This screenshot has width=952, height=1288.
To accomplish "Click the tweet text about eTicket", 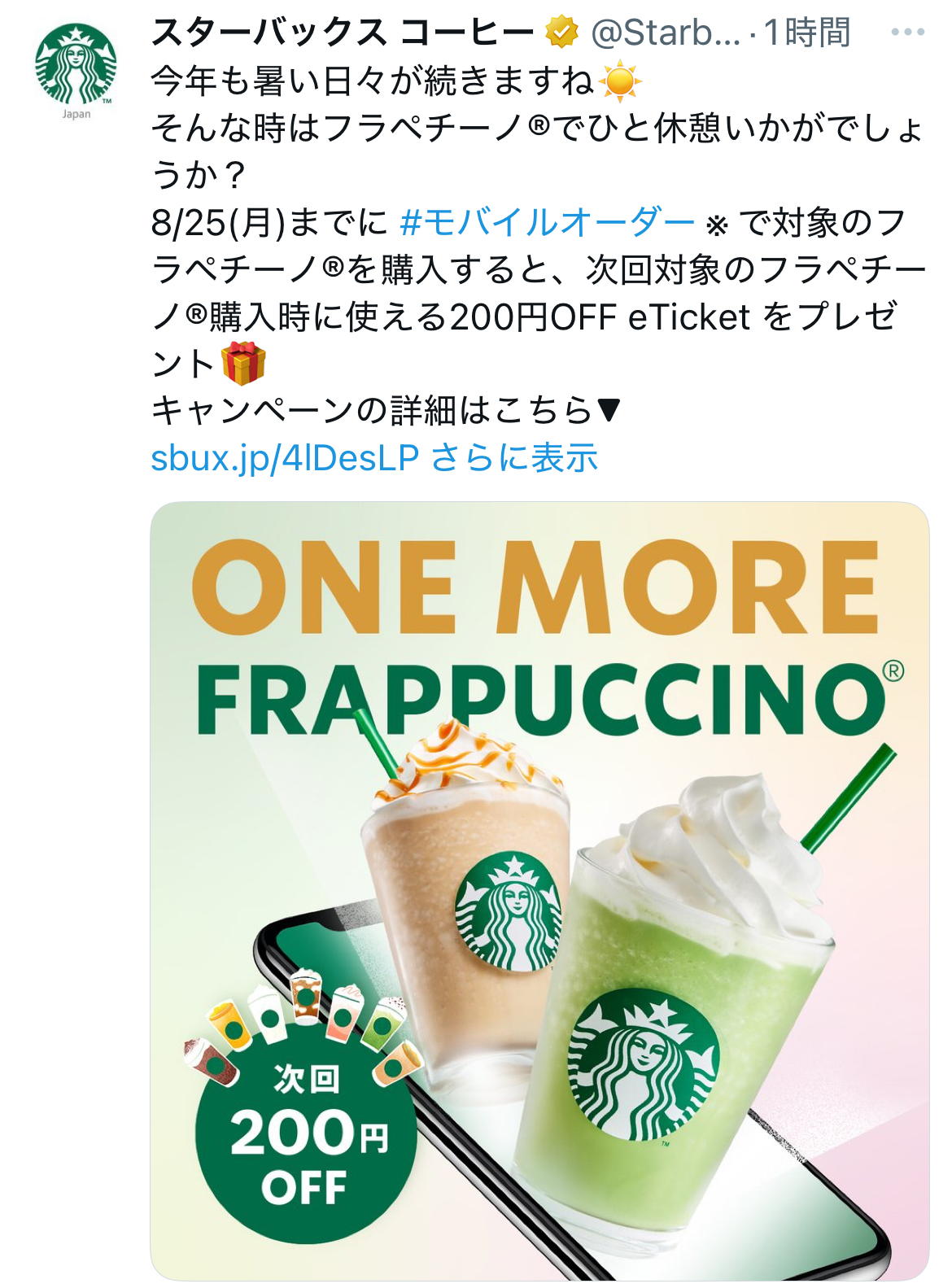I will pos(537,292).
